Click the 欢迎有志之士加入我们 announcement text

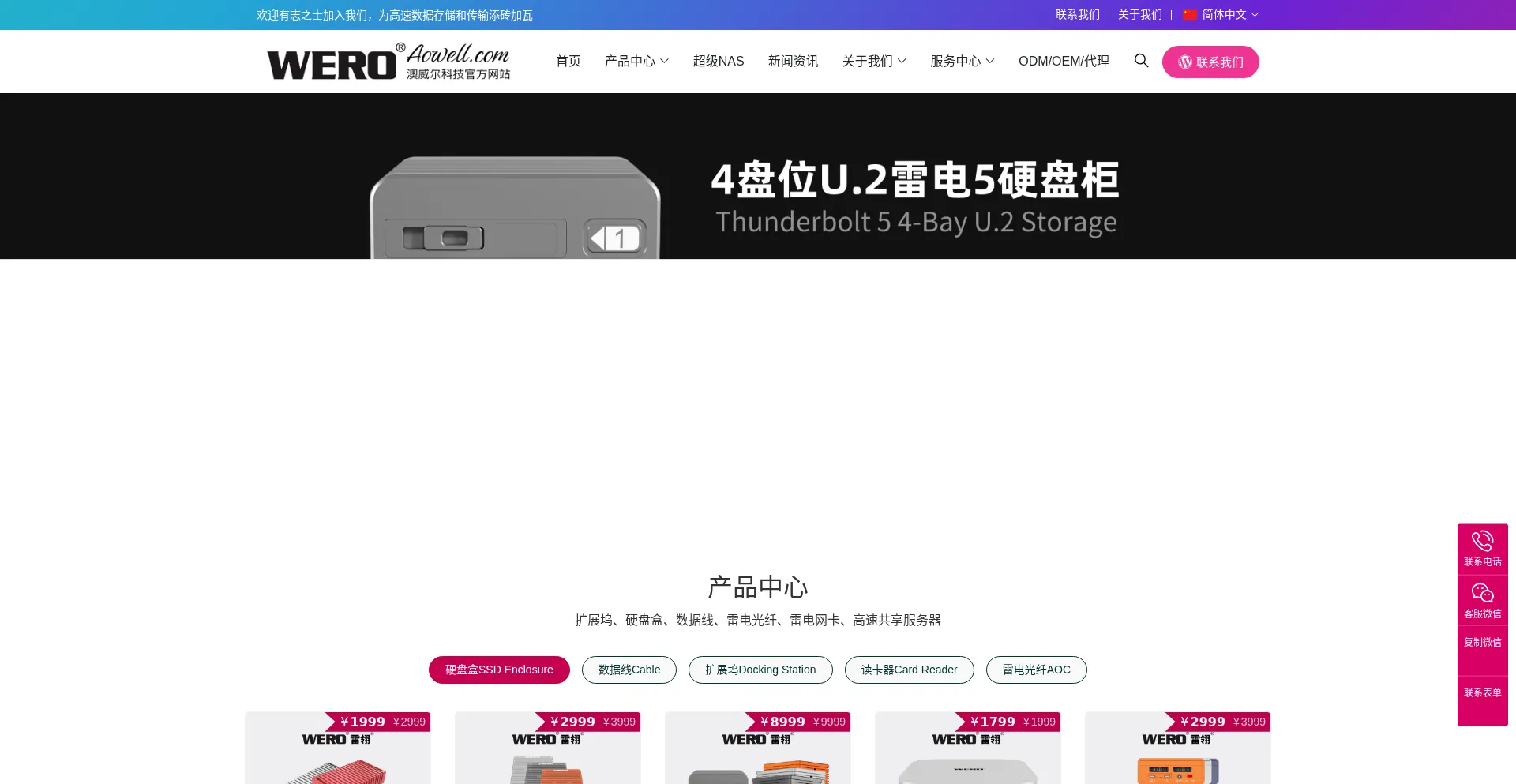point(395,15)
